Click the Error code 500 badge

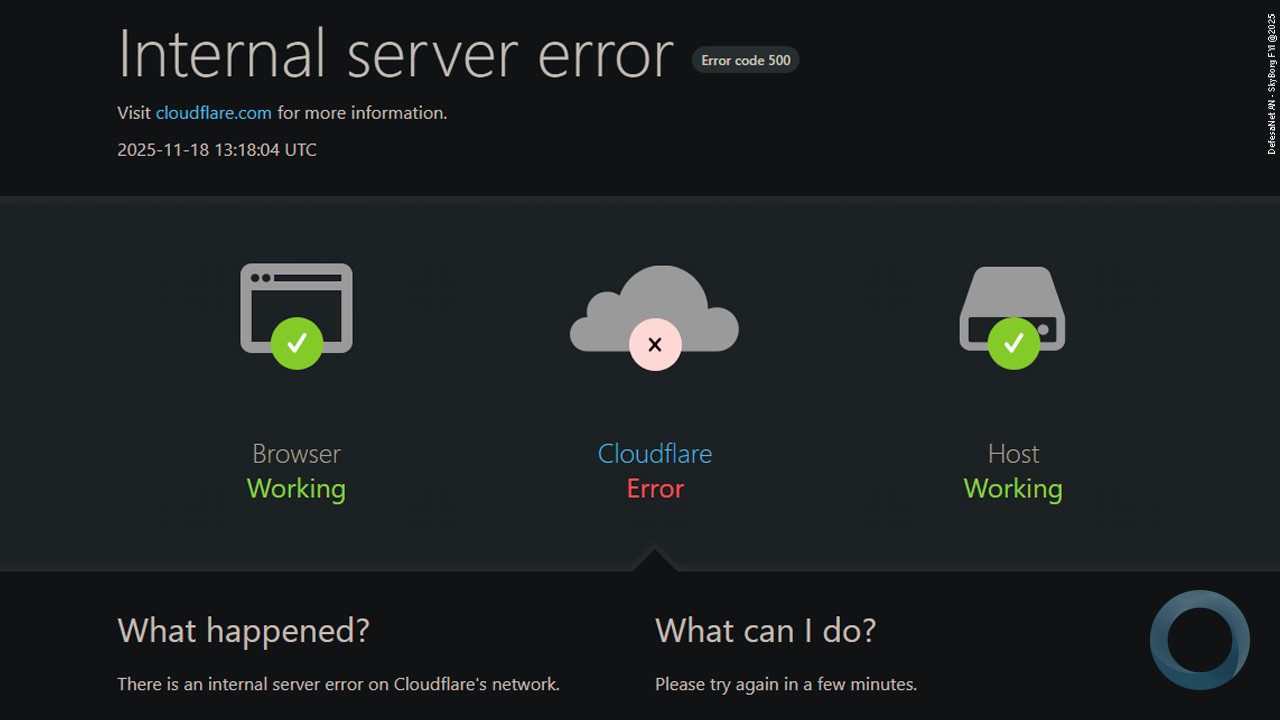coord(745,60)
